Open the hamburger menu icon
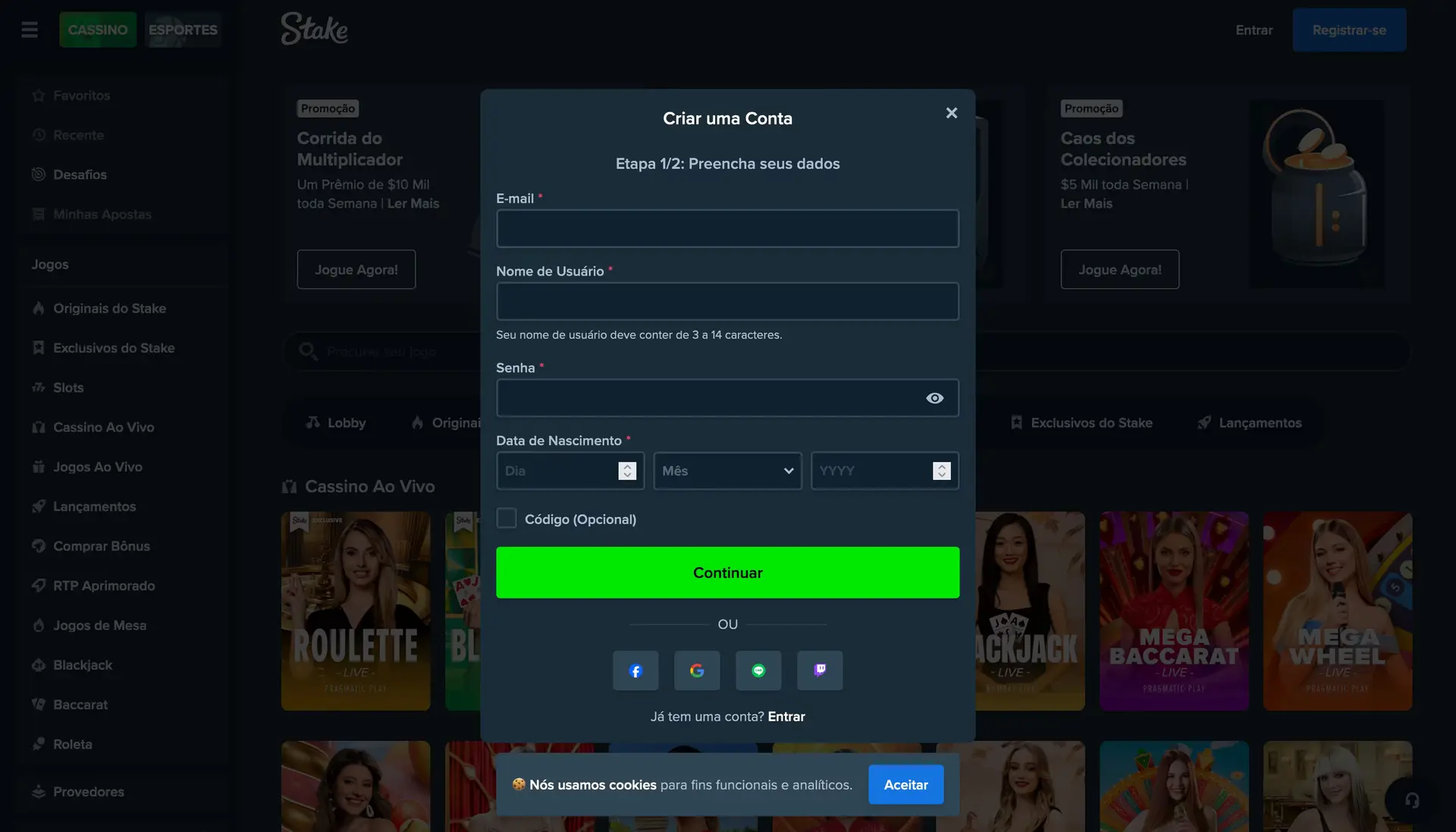The height and width of the screenshot is (832, 1456). coord(30,30)
